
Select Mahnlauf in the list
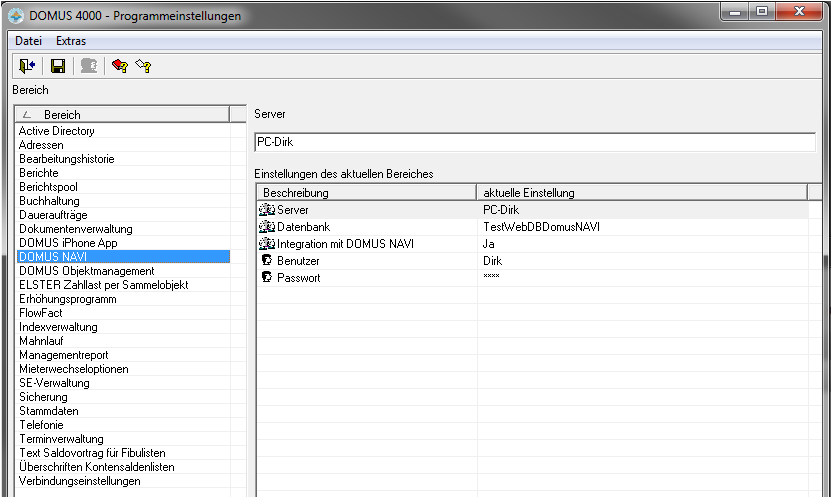tap(124, 341)
